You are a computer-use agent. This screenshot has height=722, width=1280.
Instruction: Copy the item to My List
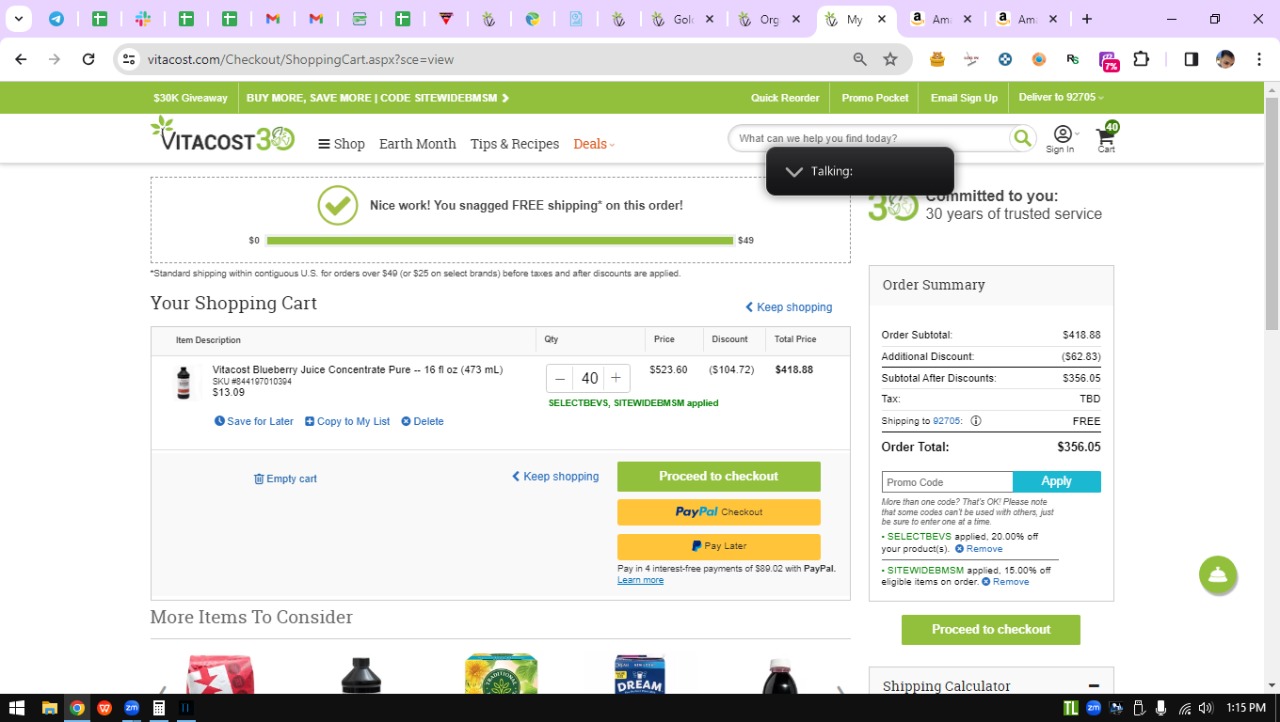(347, 421)
